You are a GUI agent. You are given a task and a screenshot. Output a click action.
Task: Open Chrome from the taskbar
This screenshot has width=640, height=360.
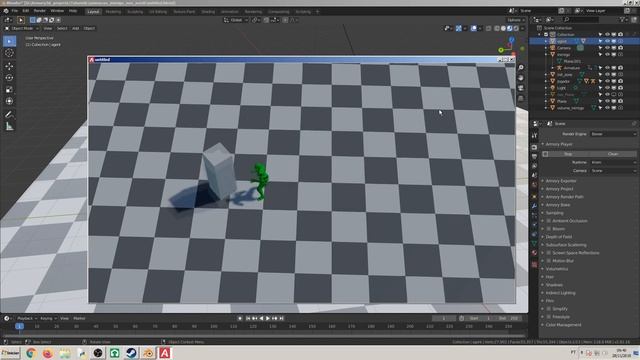(31, 353)
